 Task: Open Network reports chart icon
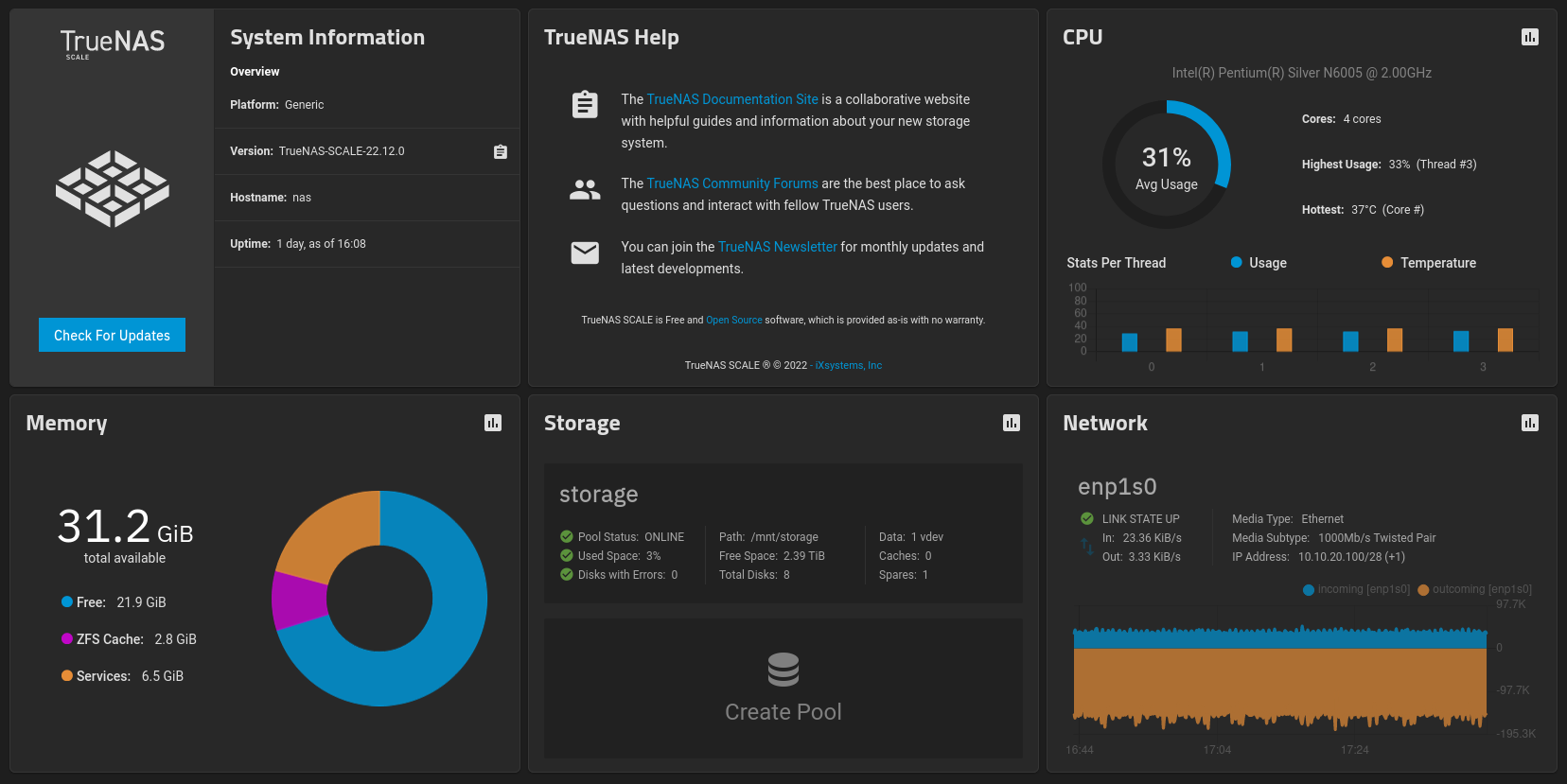click(x=1530, y=423)
